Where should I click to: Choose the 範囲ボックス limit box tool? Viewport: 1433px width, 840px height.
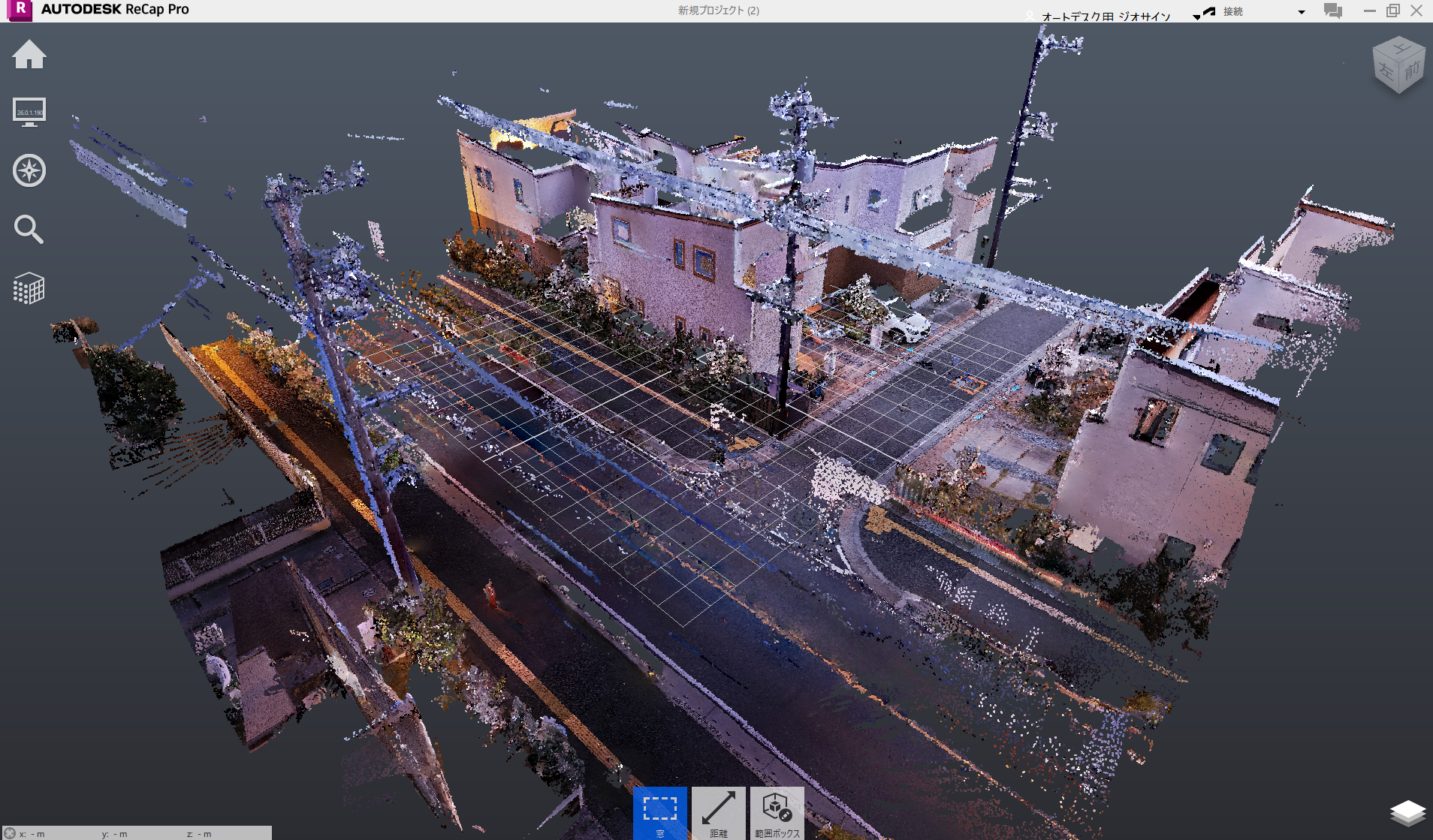777,812
